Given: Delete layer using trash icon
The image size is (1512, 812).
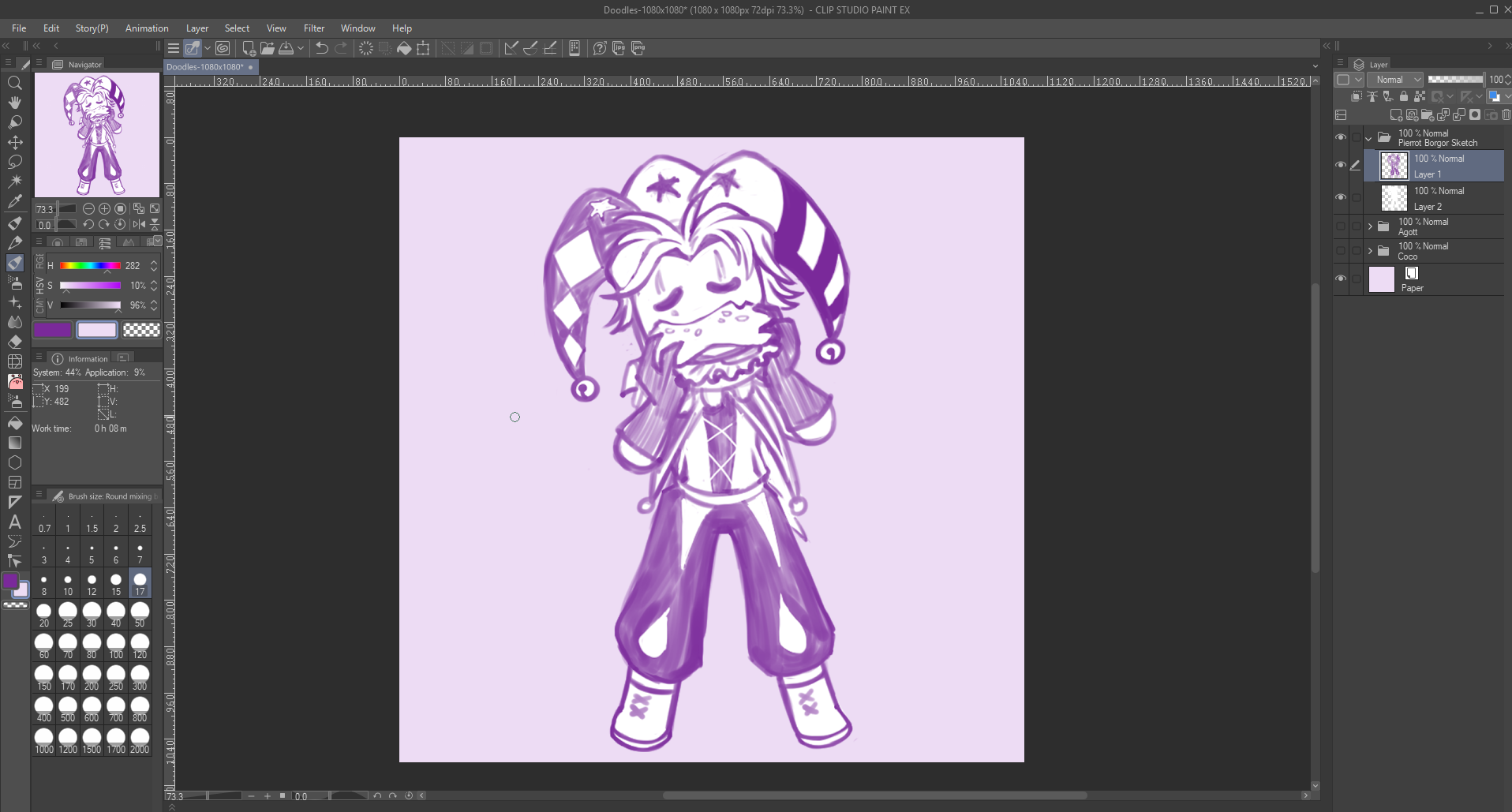Looking at the screenshot, I should [1506, 115].
